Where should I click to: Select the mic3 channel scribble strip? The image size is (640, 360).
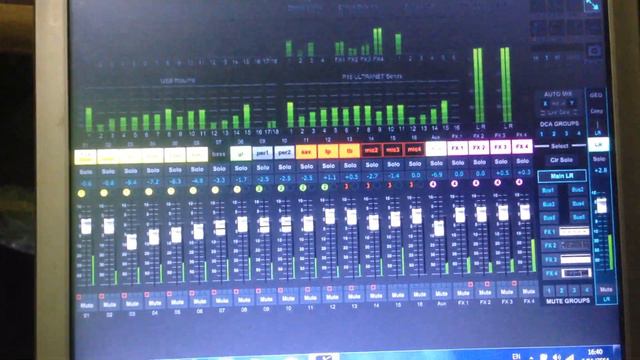[x=393, y=150]
